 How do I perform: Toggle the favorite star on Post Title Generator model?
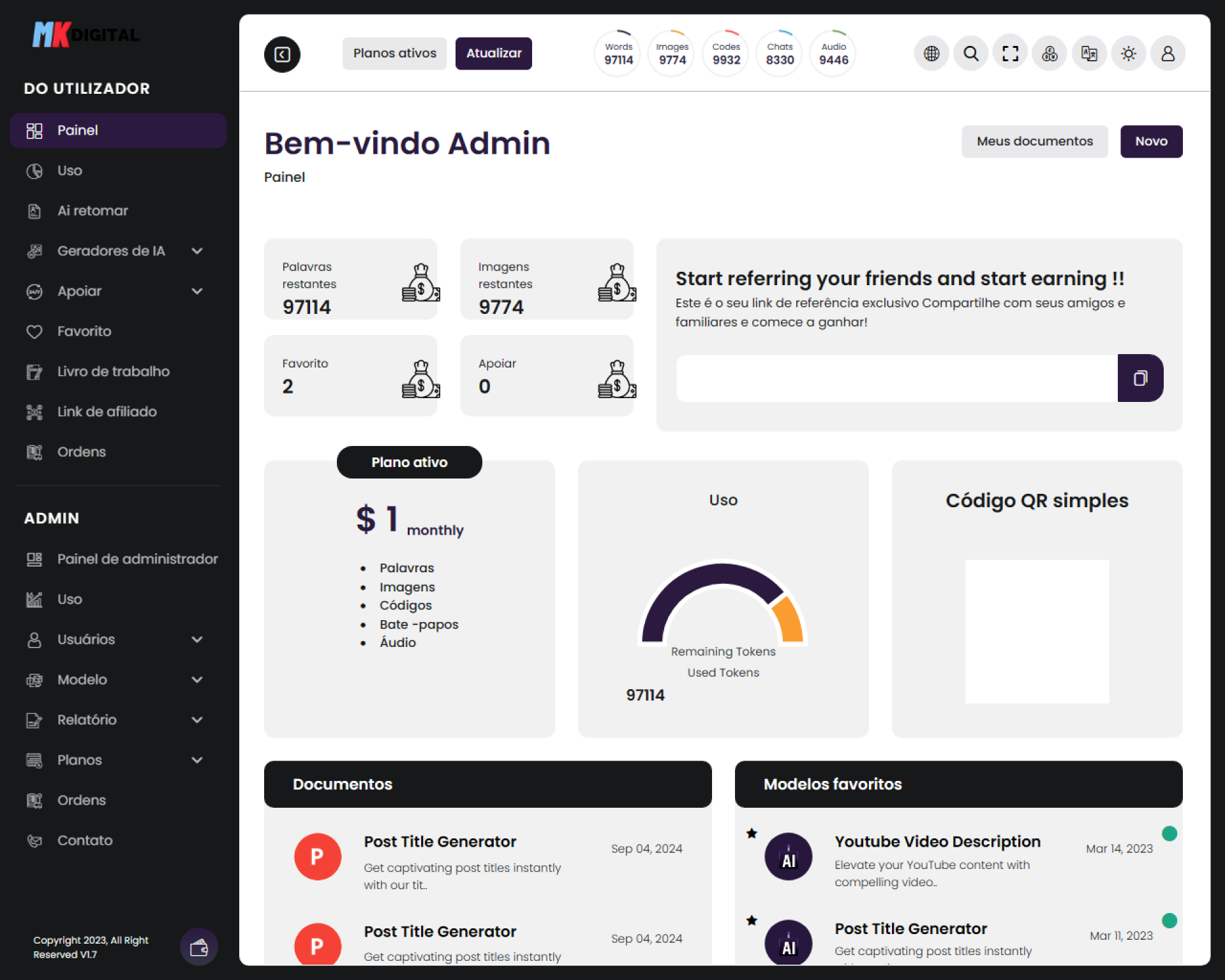(x=752, y=920)
